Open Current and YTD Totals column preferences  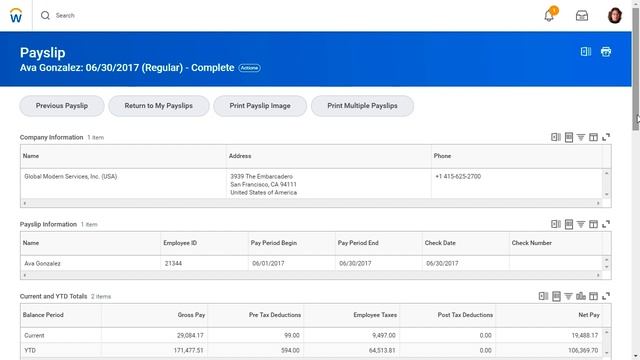[x=593, y=296]
